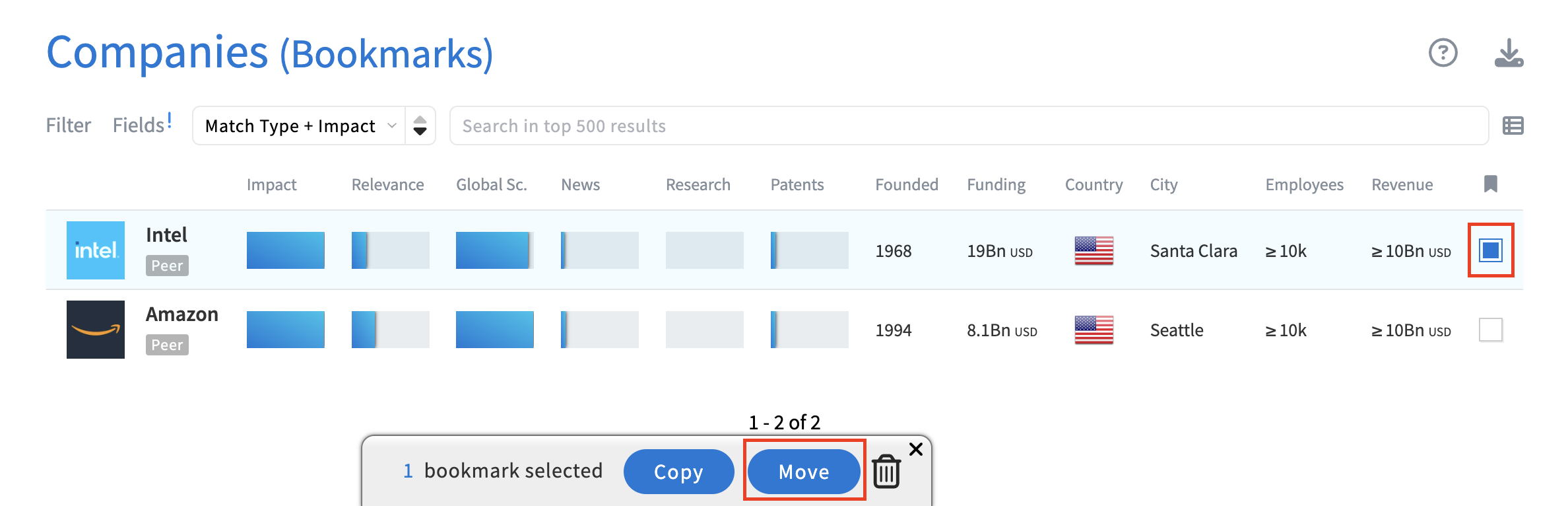Screen dimensions: 1568x506
Task: Check the Amazon bookmark checkbox
Action: pyautogui.click(x=1491, y=330)
